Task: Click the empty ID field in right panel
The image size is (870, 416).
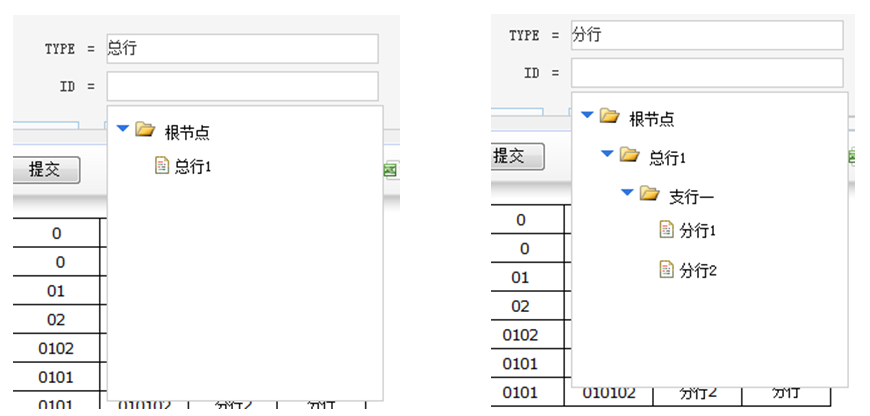Action: tap(707, 73)
